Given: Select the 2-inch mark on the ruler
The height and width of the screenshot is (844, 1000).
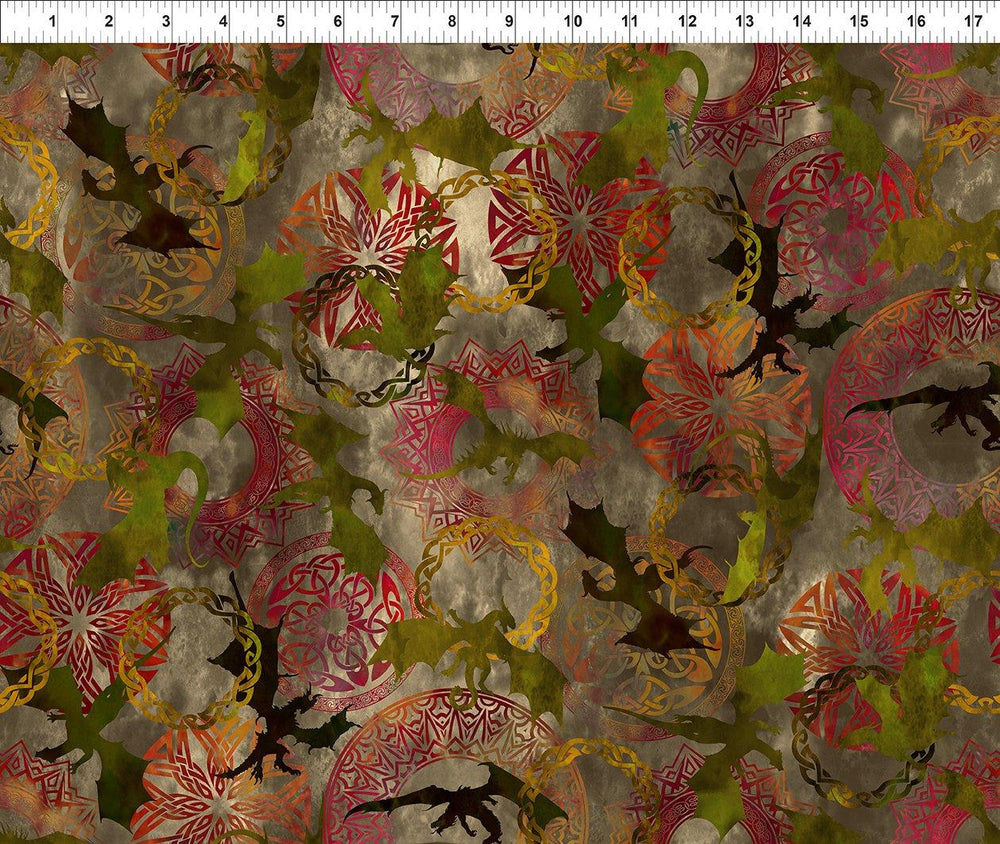Looking at the screenshot, I should click(108, 20).
